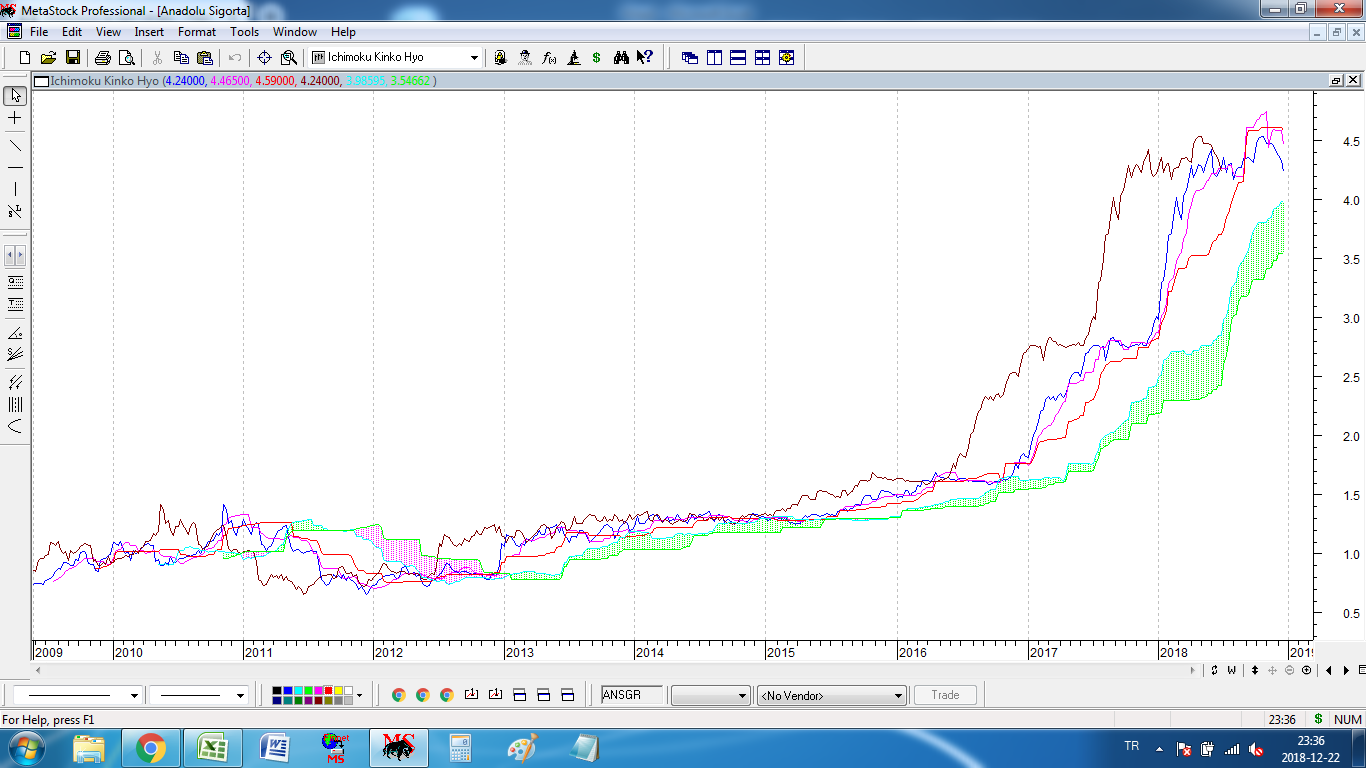Click the What's This help pointer icon
This screenshot has width=1366, height=768.
coord(645,58)
